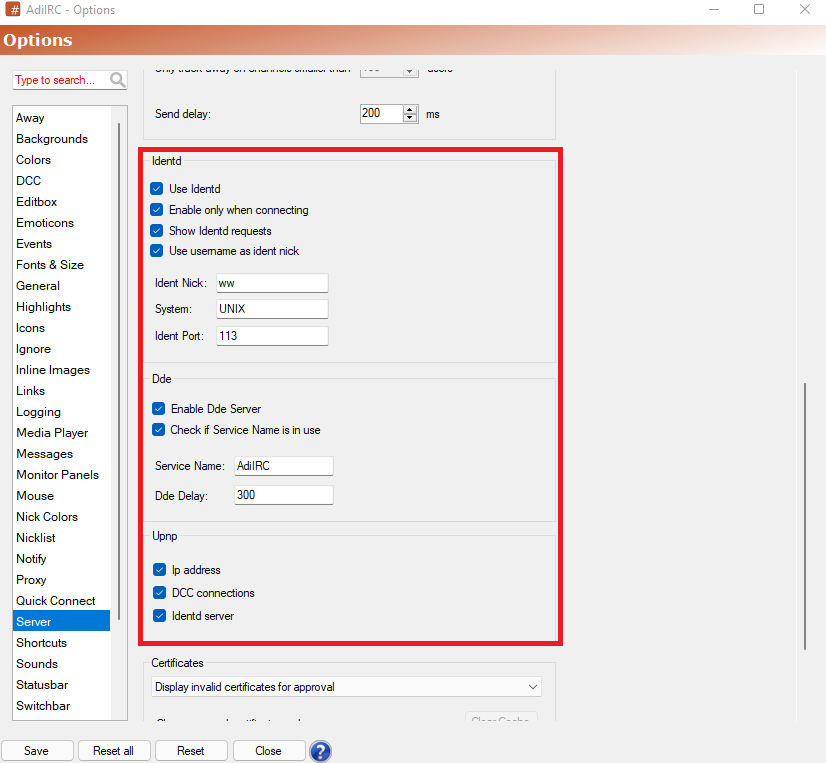Viewport: 826px width, 763px height.
Task: Uncheck DCC connections under Upnp
Action: [160, 593]
